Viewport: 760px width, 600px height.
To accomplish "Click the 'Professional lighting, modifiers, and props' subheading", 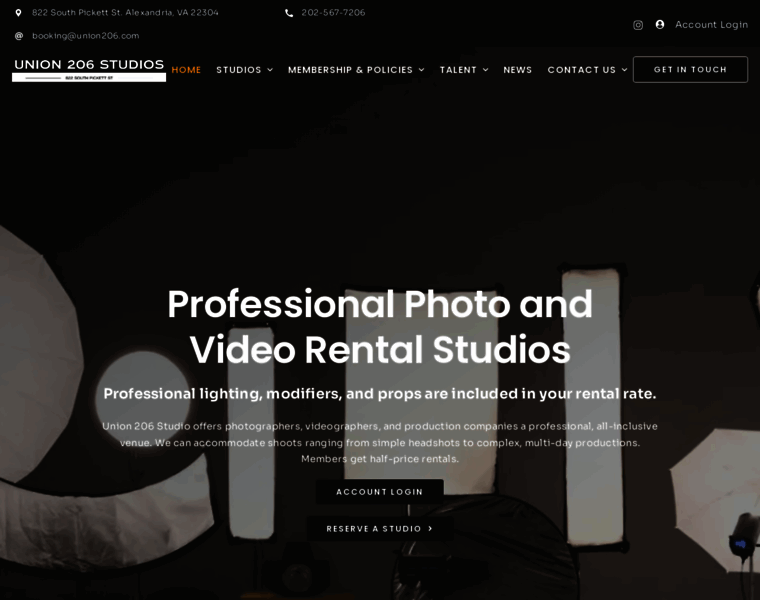I will click(380, 394).
